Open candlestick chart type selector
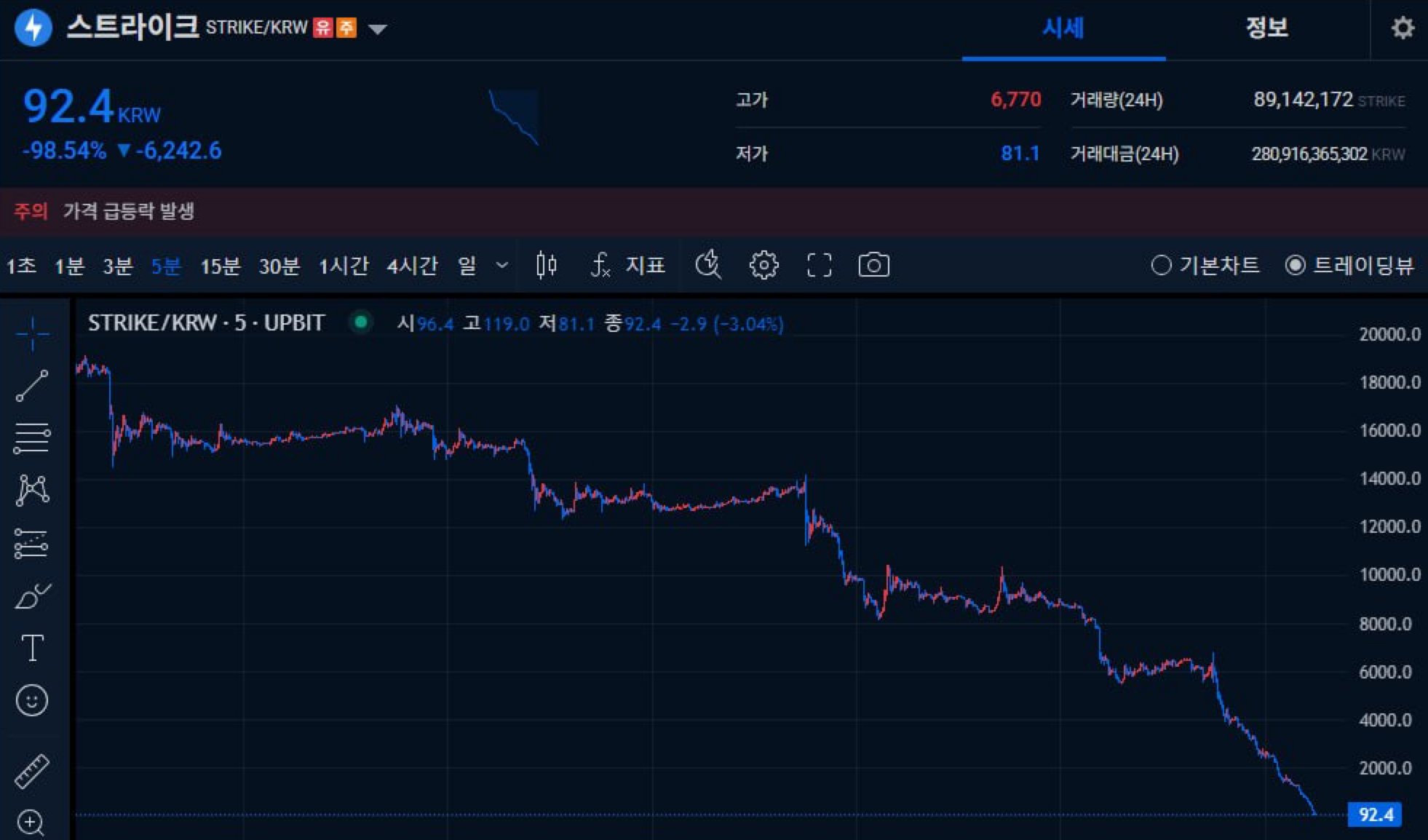Screen dimensions: 1428x840 pos(546,265)
